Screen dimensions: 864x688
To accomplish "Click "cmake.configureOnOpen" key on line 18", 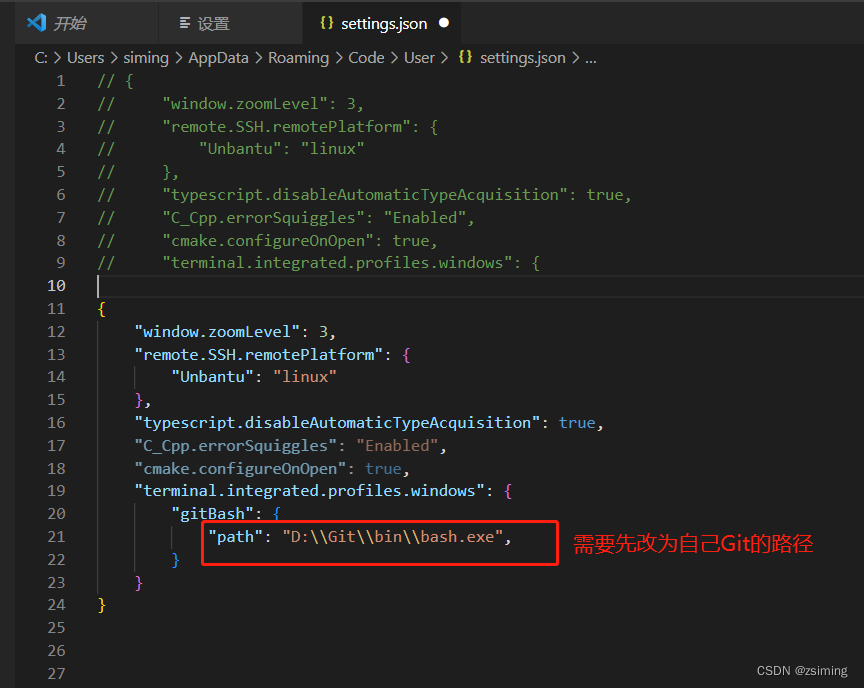I will [240, 468].
